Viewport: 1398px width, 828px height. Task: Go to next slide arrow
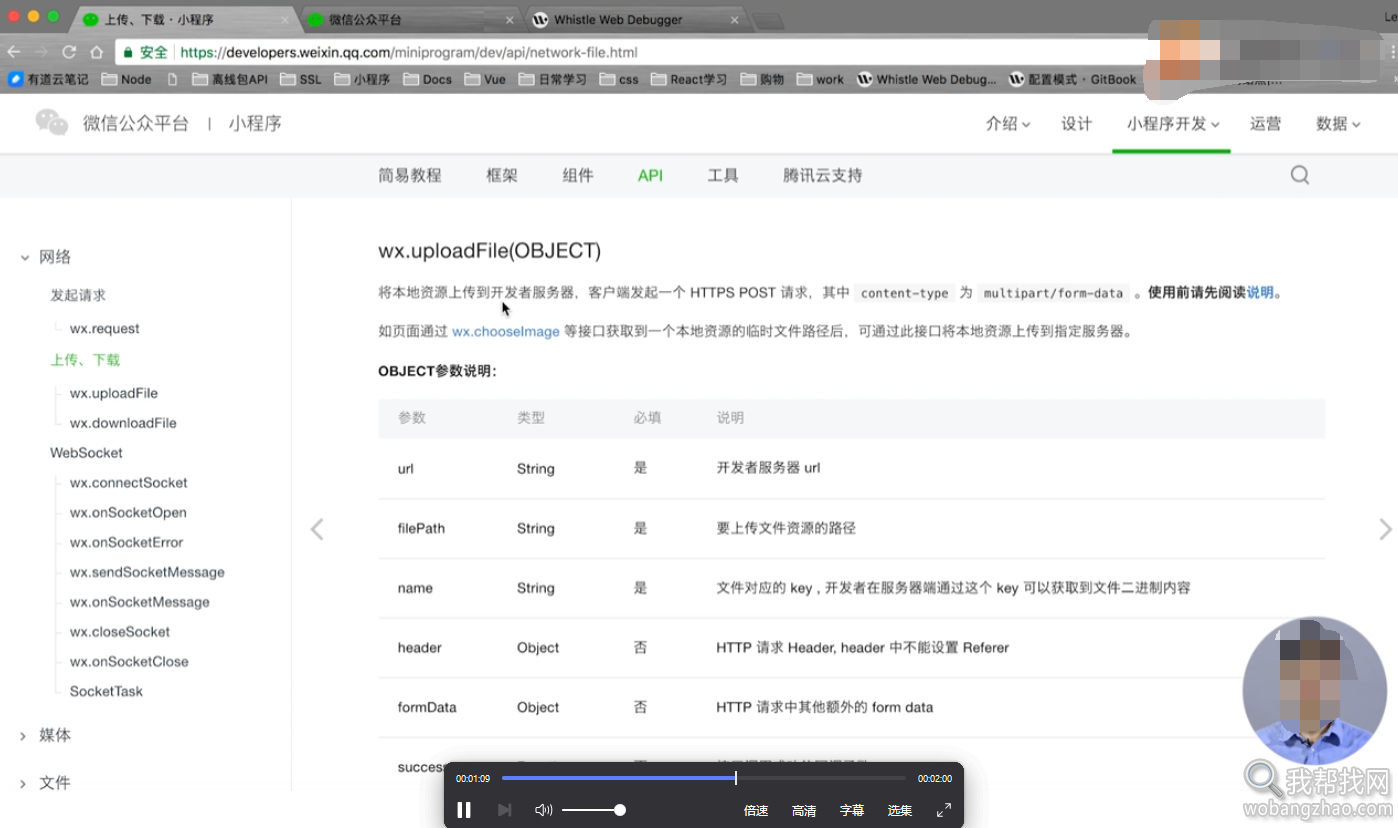tap(1385, 529)
